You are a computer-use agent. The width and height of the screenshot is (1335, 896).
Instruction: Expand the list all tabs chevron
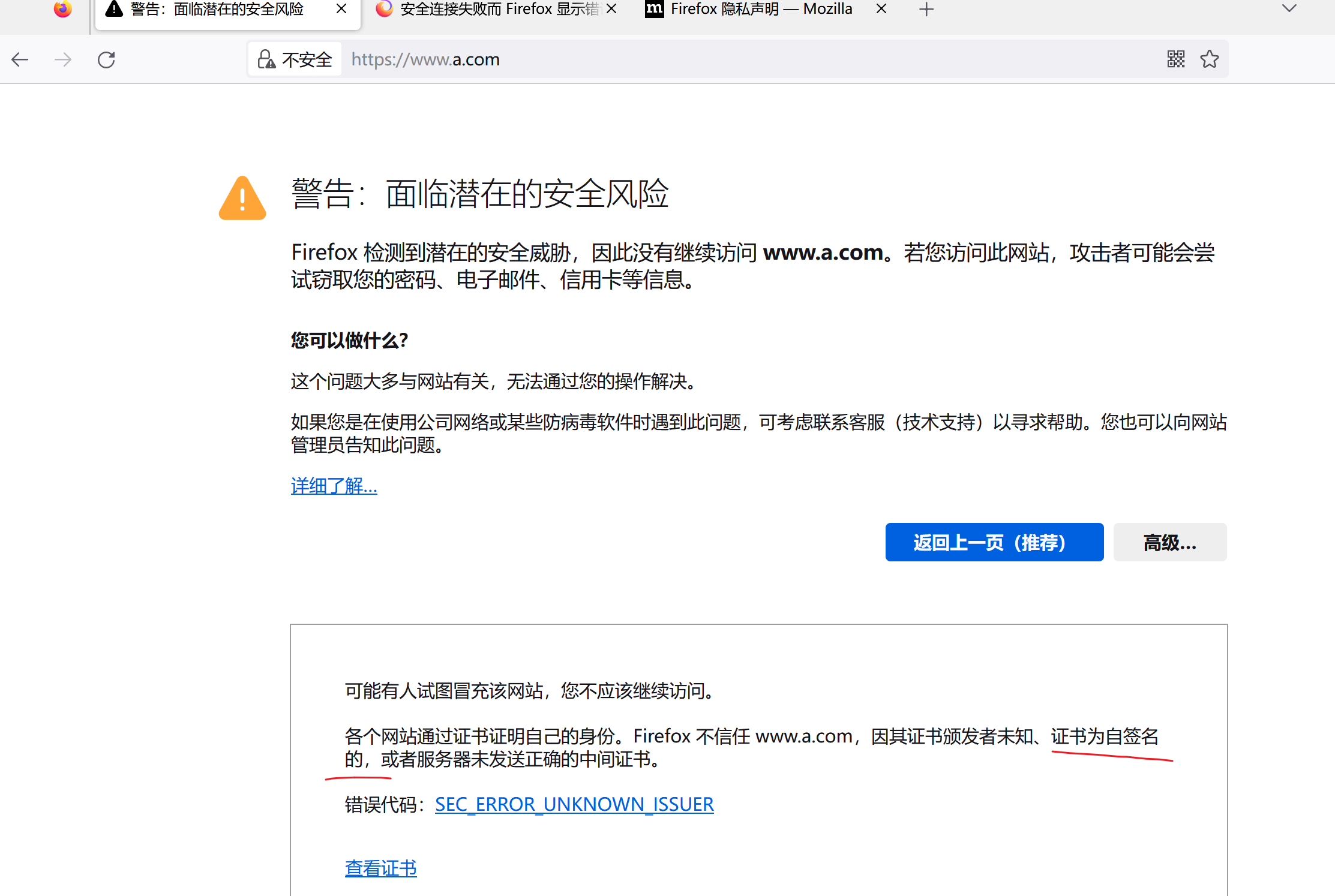coord(1289,8)
